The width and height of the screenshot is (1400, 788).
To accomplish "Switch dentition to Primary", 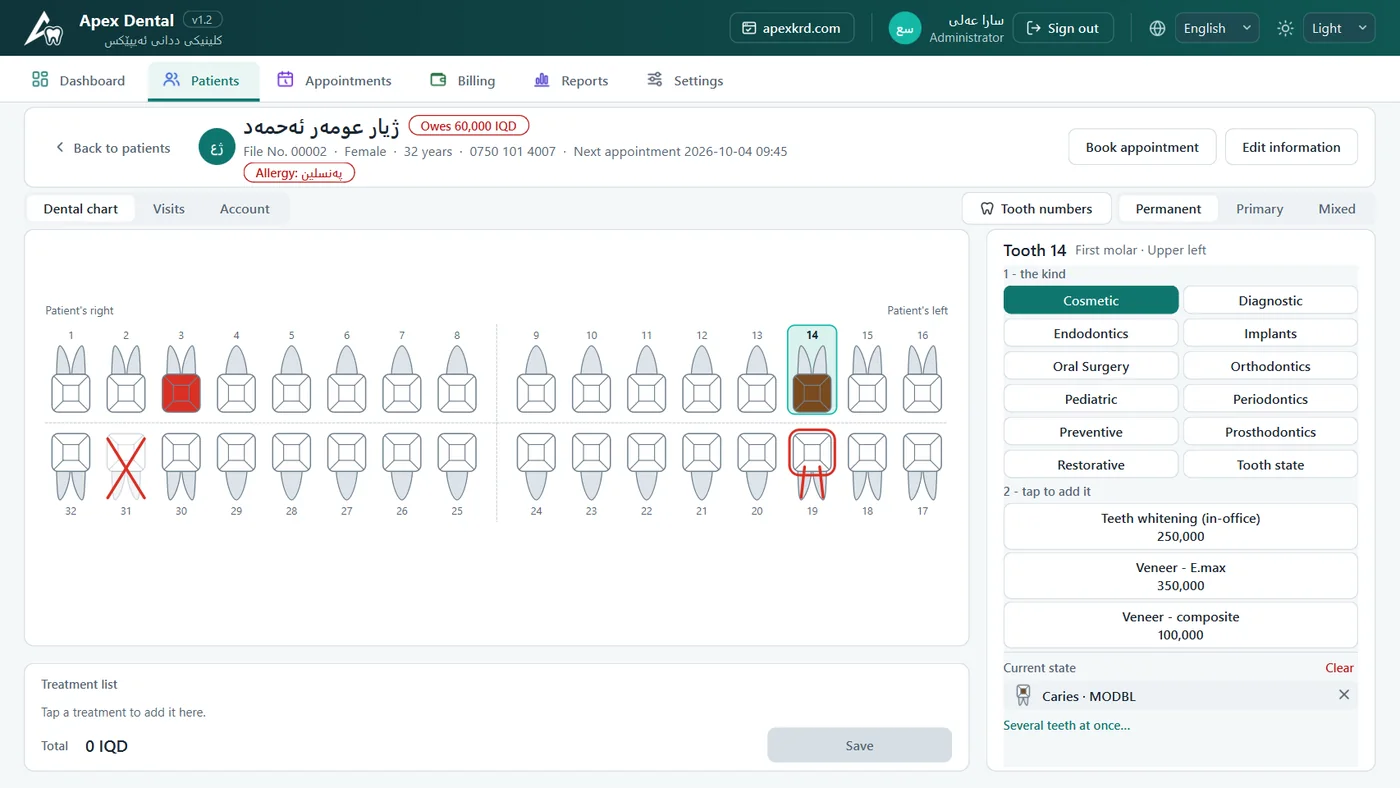I will click(x=1259, y=208).
